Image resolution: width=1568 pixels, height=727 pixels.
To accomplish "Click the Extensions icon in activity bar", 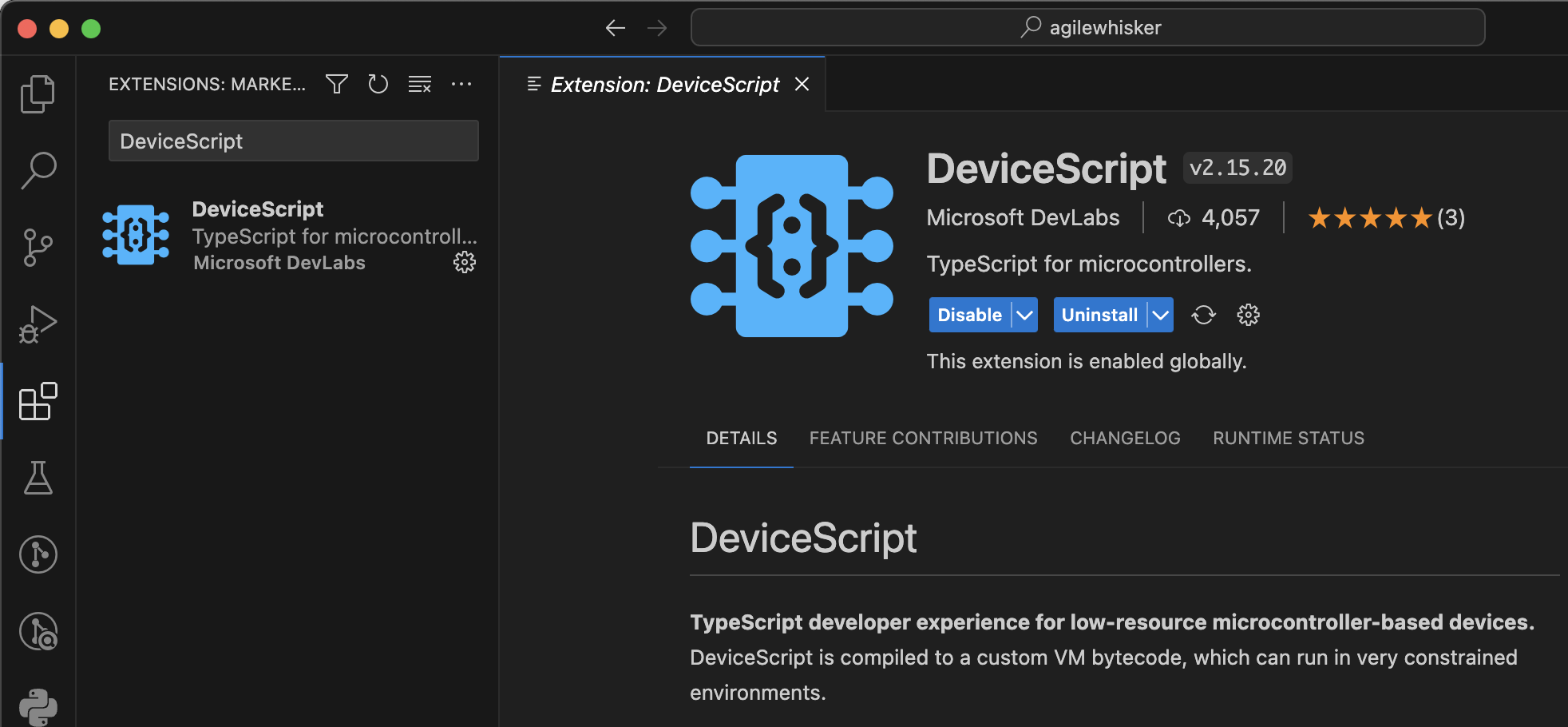I will [37, 402].
